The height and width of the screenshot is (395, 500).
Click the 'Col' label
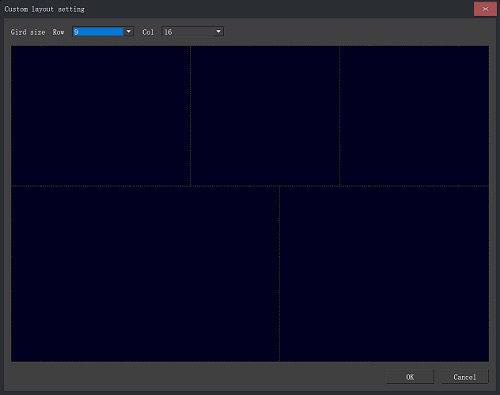148,32
